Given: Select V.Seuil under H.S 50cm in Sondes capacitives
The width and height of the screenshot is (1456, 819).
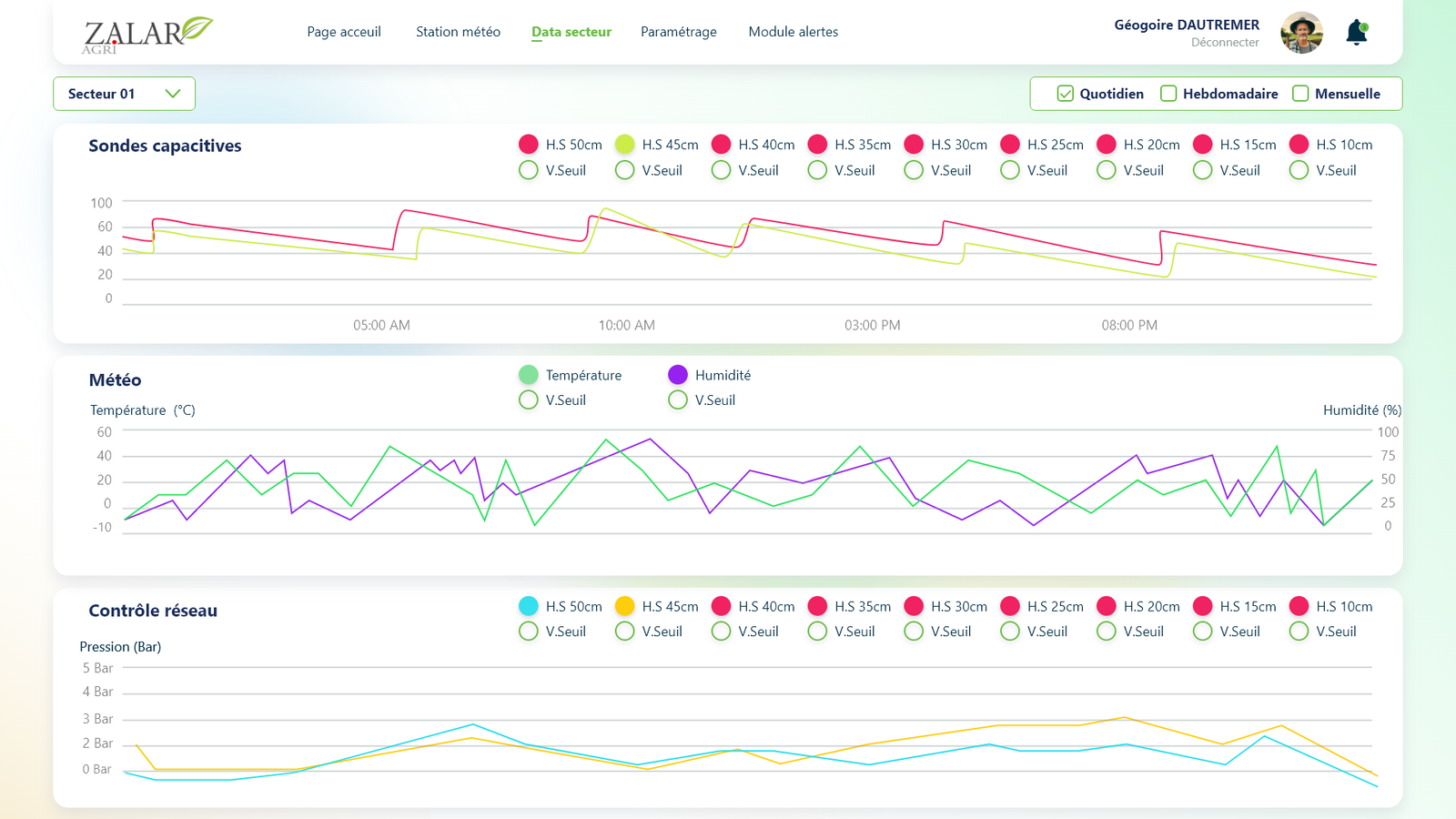Looking at the screenshot, I should pos(529,170).
